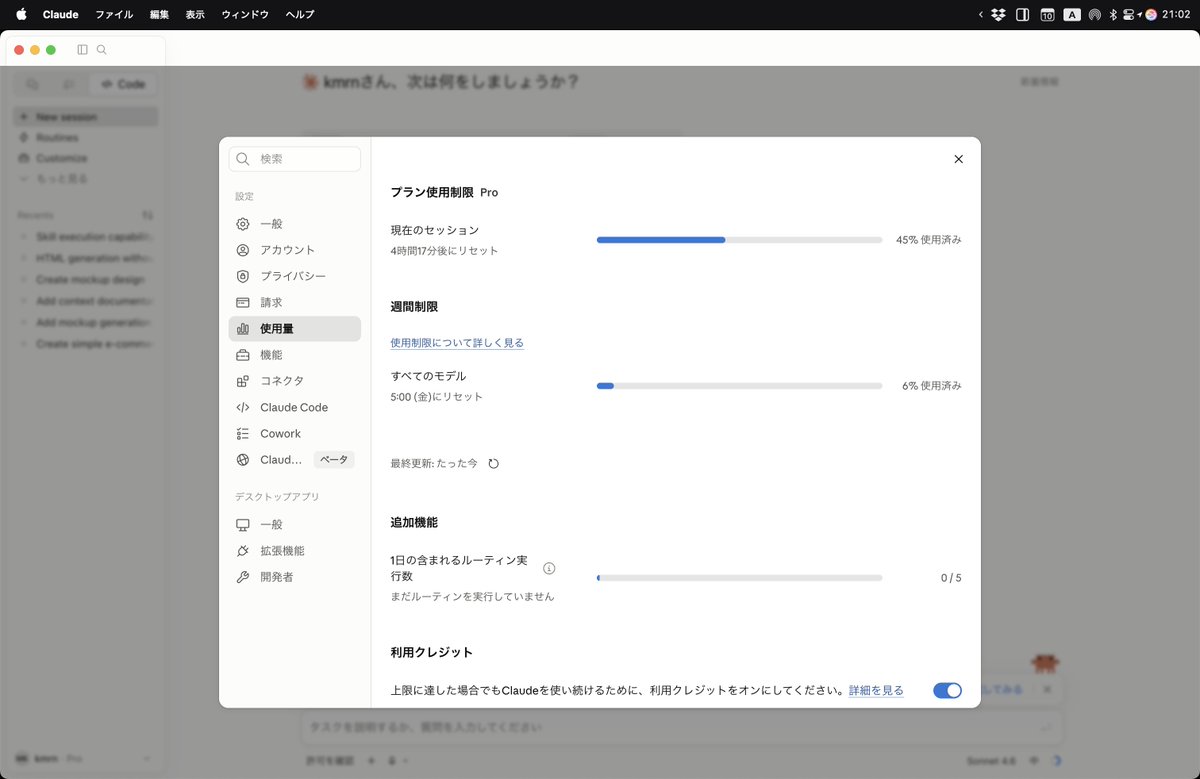Click the すべてのモデル weekly usage bar

coord(739,386)
